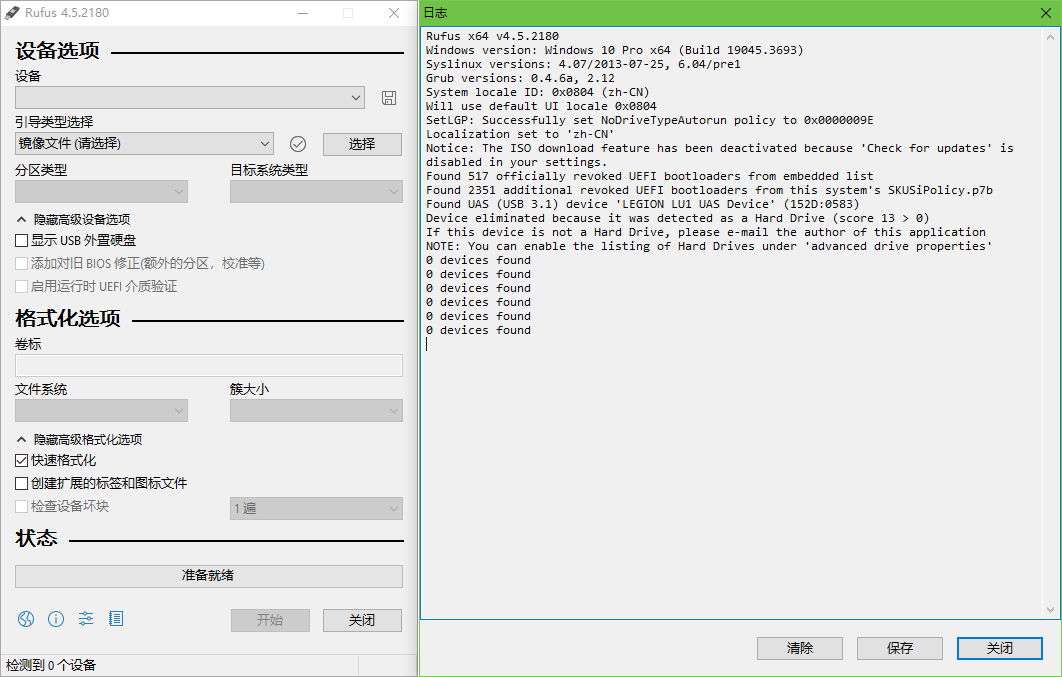Click the globe language icon
Image resolution: width=1062 pixels, height=677 pixels.
coord(26,619)
